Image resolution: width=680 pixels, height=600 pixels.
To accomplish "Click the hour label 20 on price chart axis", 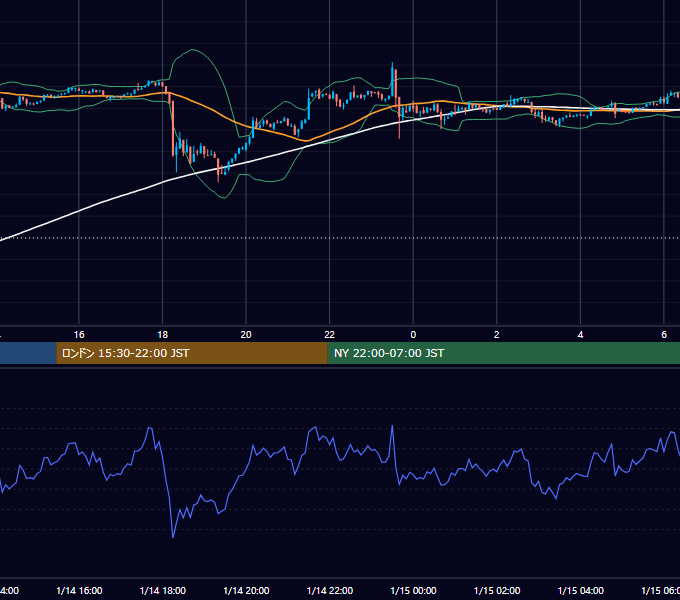I will point(246,335).
